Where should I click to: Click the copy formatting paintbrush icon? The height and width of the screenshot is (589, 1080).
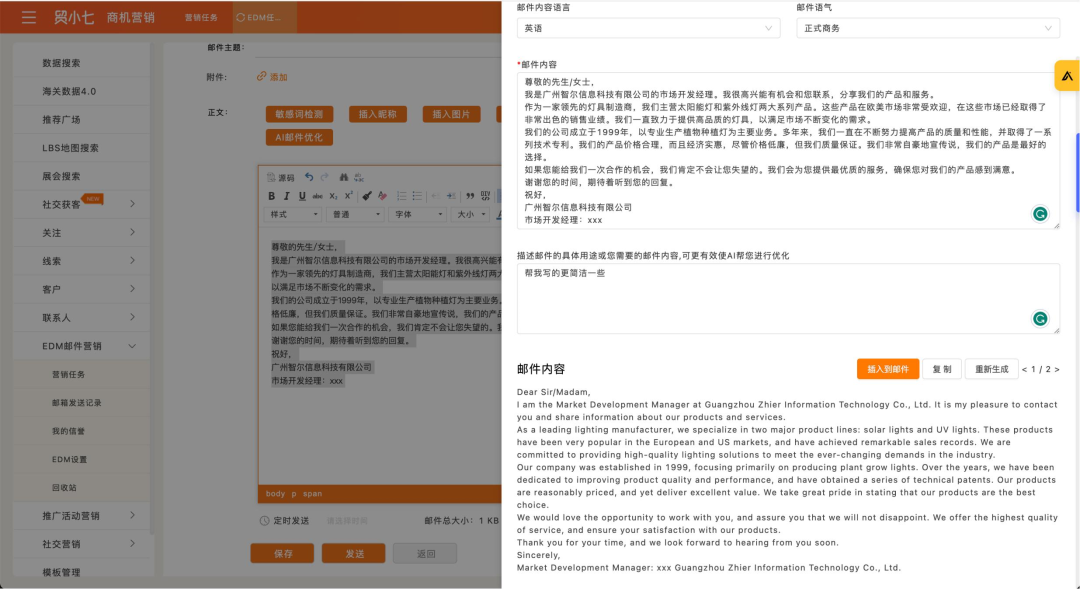pos(366,196)
